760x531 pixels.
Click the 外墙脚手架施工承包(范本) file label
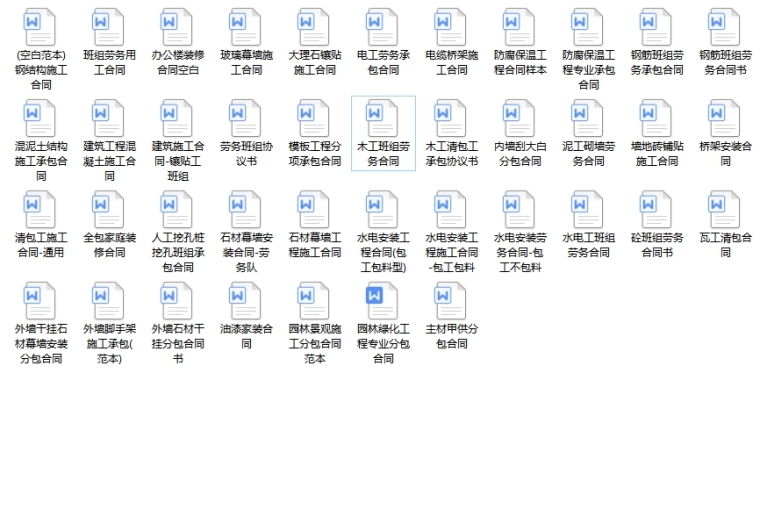(109, 343)
